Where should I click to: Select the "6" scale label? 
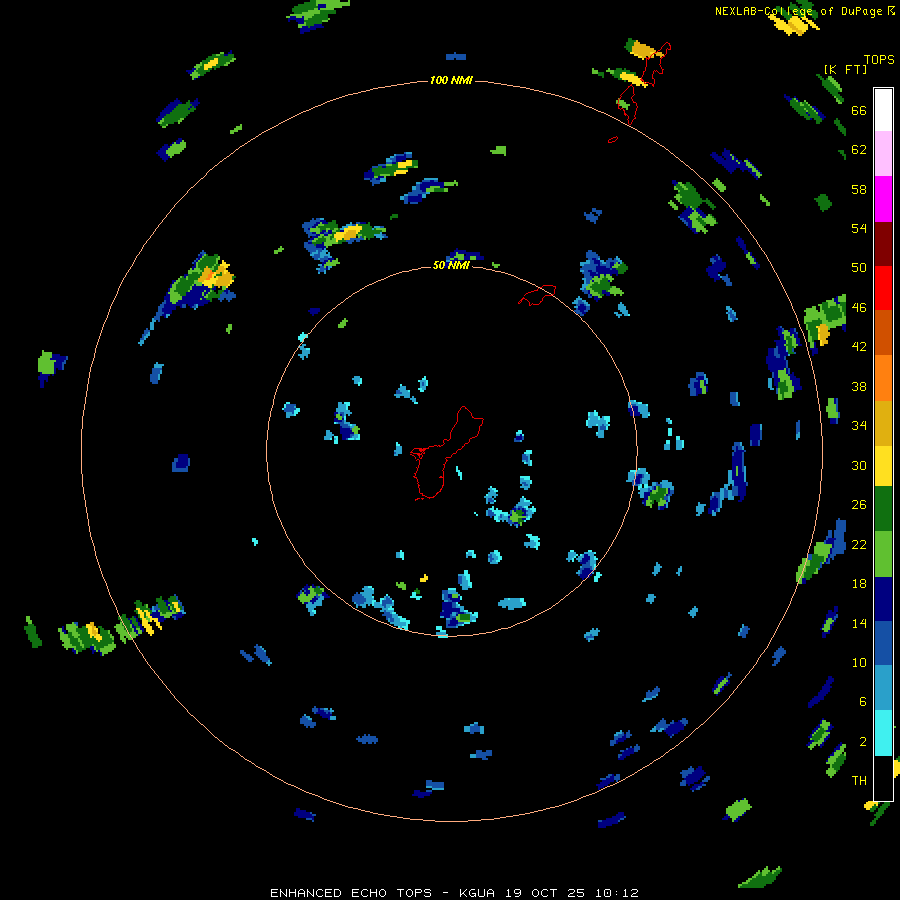pyautogui.click(x=862, y=701)
